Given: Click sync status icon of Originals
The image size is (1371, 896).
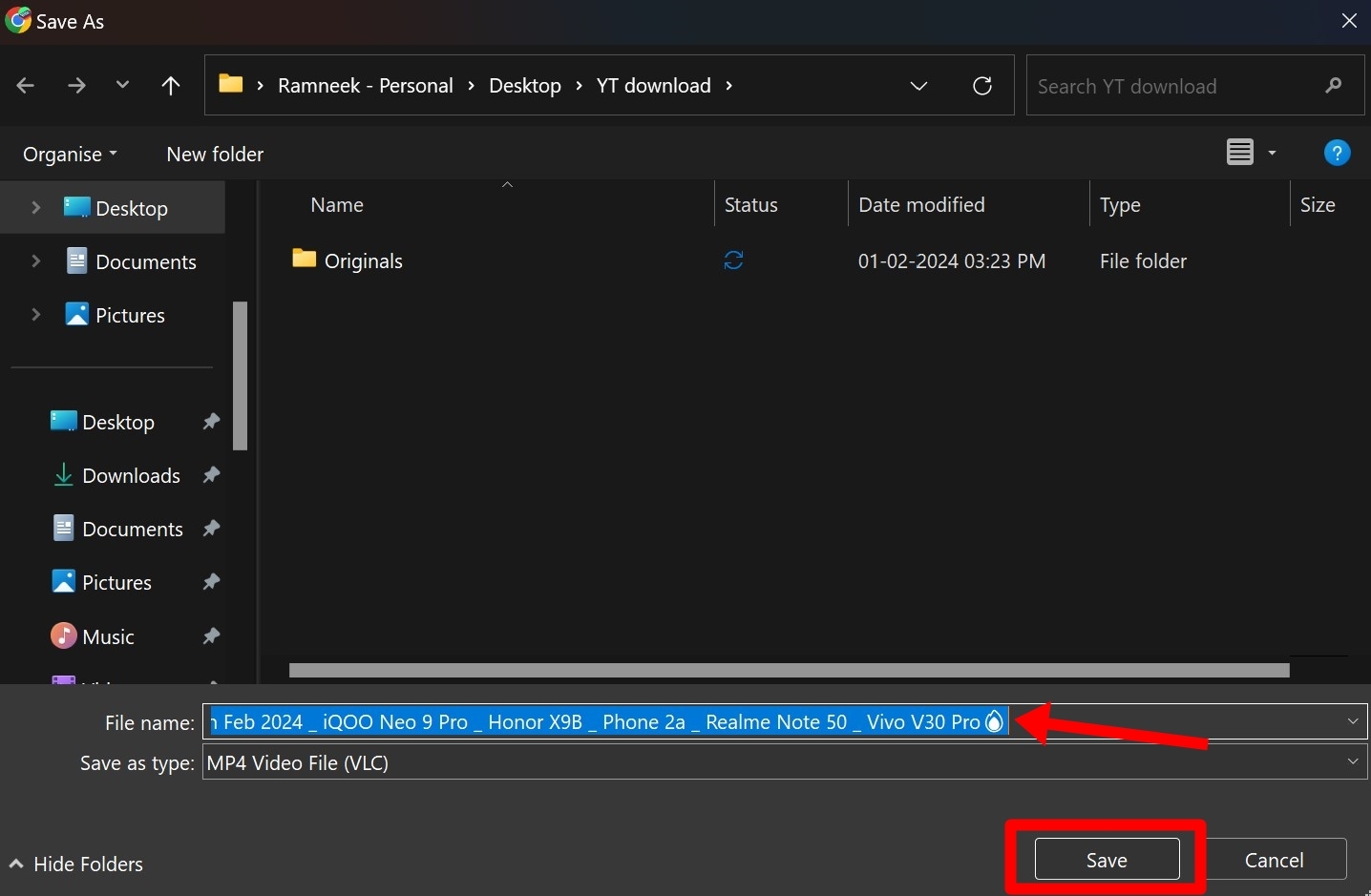Looking at the screenshot, I should point(733,260).
